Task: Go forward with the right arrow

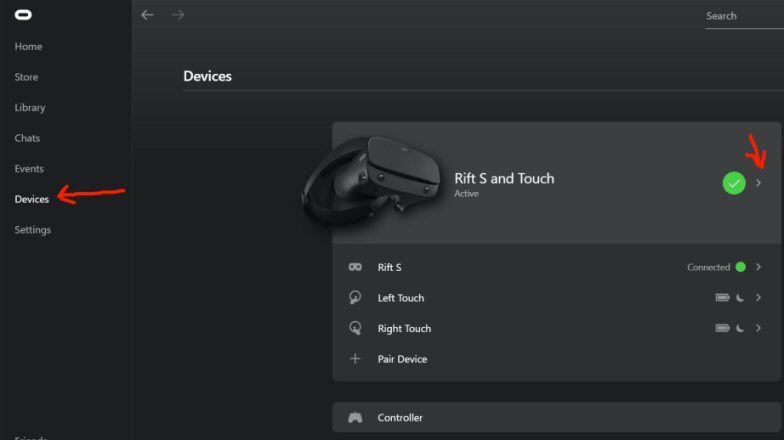Action: (x=178, y=15)
